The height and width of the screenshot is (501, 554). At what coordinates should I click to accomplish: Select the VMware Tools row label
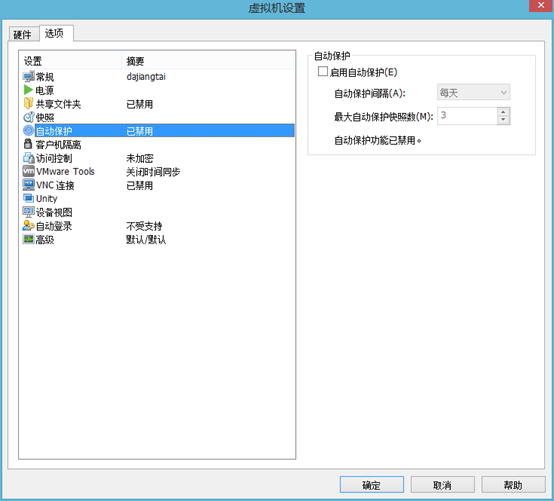[x=65, y=171]
